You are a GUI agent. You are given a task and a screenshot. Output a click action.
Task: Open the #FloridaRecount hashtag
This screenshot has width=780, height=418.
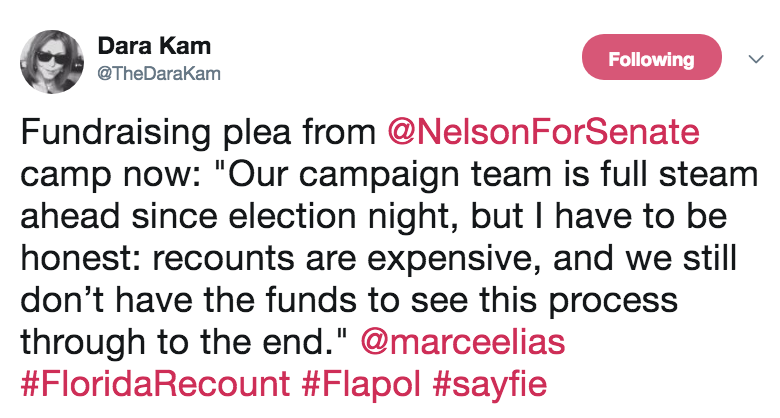coord(155,384)
